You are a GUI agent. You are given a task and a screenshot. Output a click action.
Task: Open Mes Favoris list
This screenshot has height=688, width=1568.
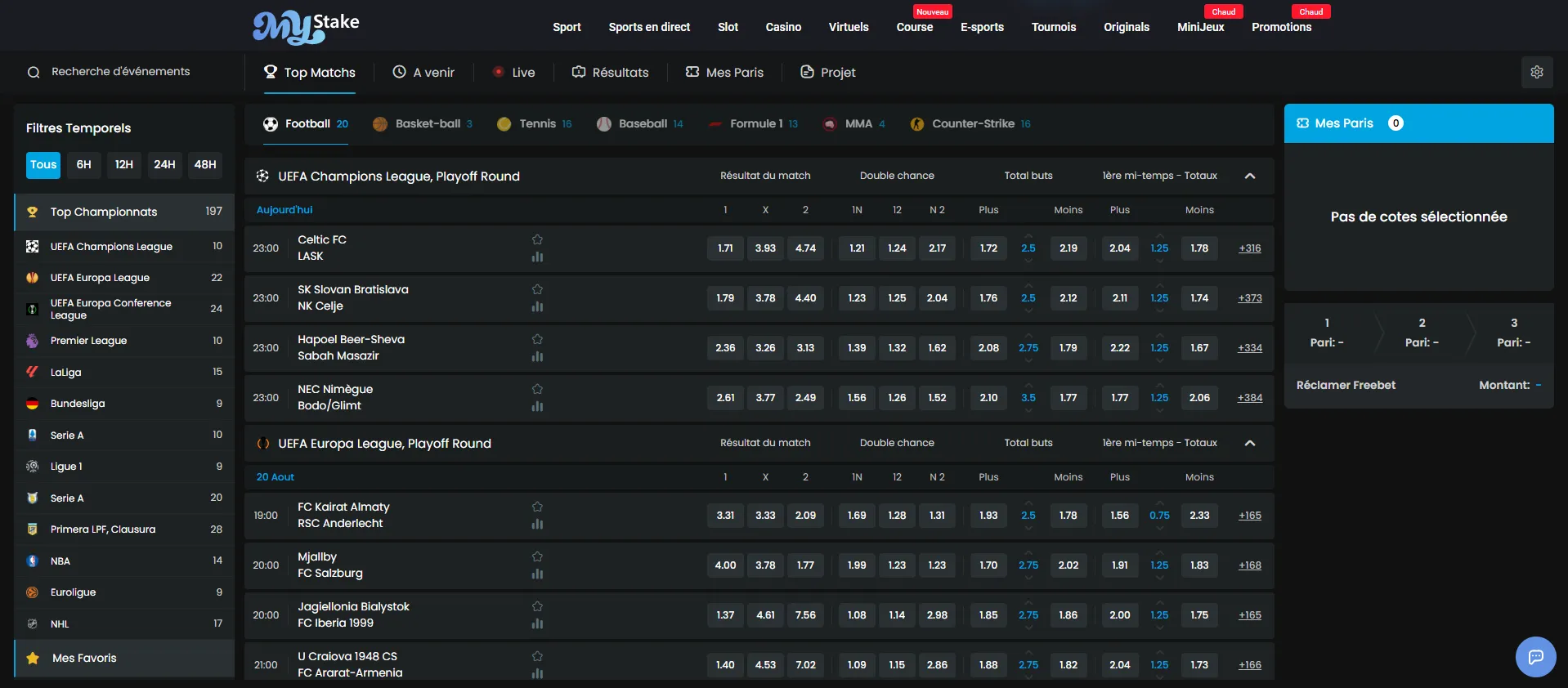coord(124,658)
